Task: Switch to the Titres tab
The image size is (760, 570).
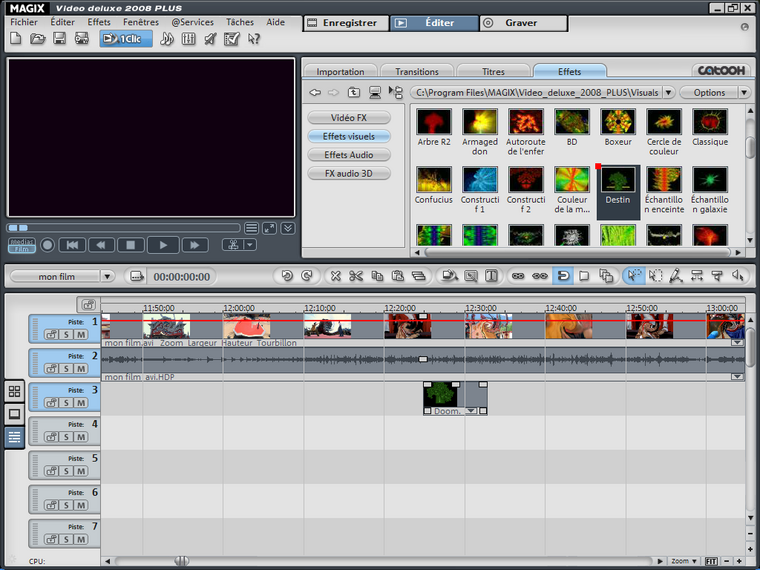Action: point(493,71)
